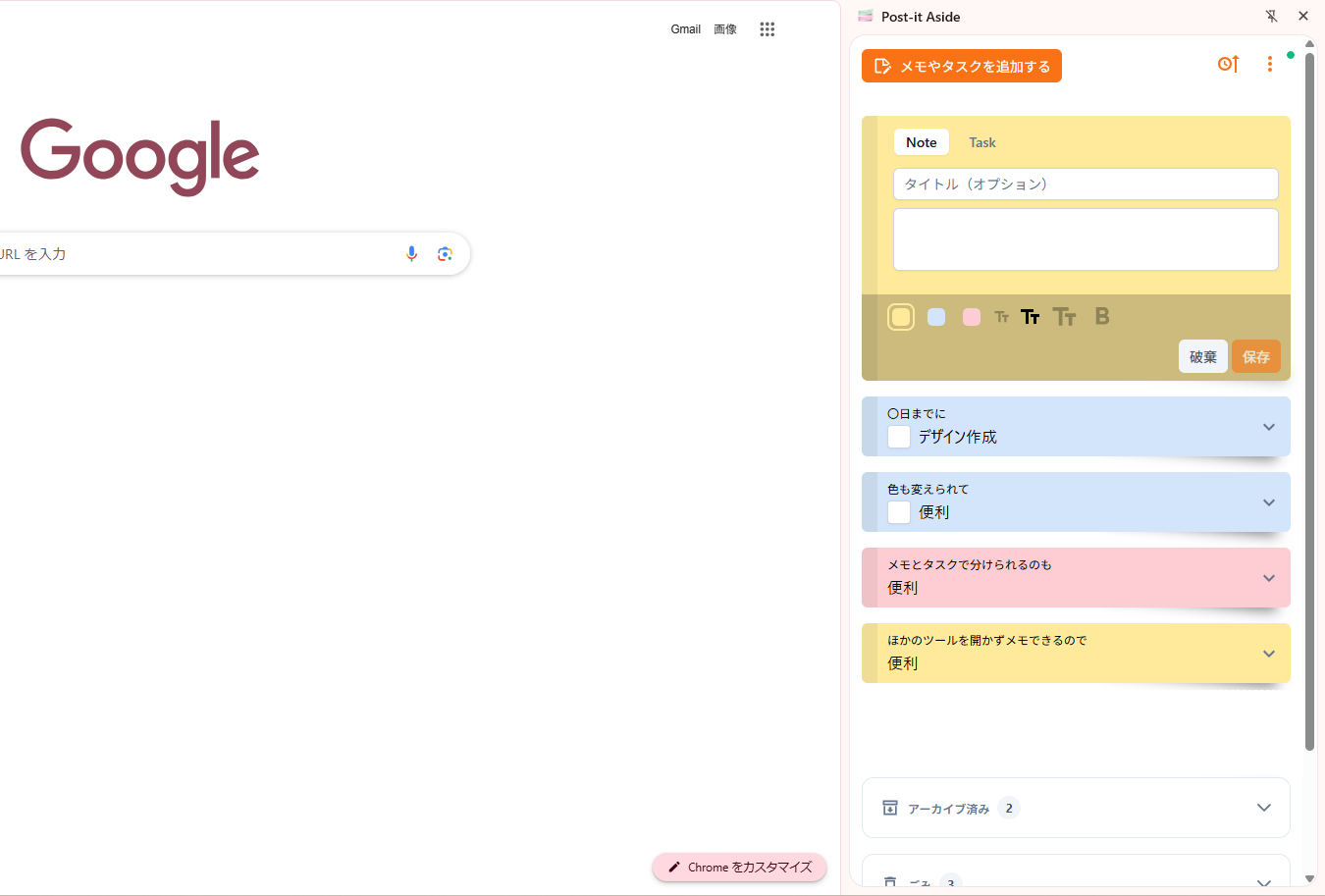Open Google Lens image search
1325x896 pixels.
click(x=445, y=254)
